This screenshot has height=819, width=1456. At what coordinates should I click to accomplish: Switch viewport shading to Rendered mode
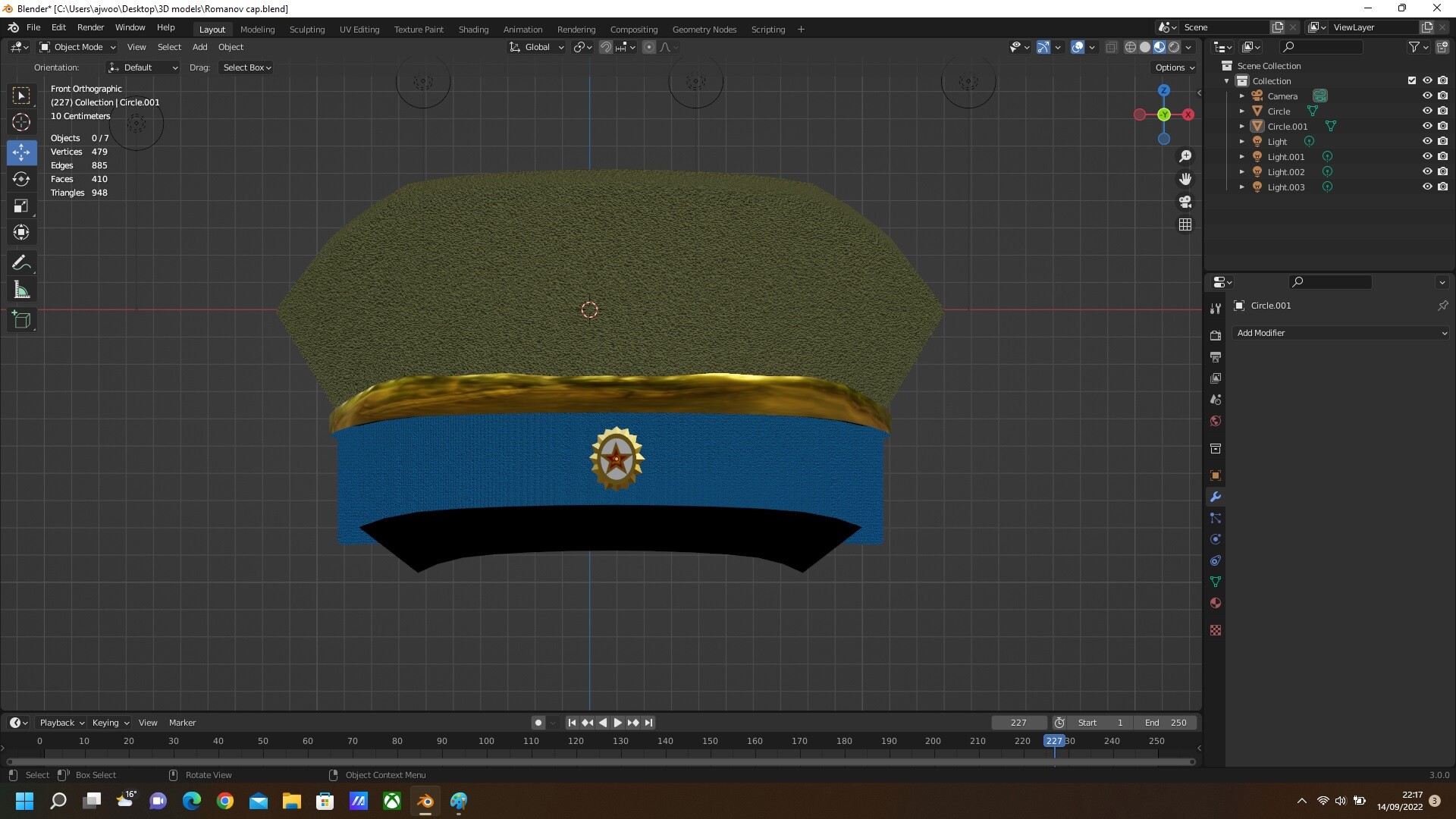coord(1174,46)
